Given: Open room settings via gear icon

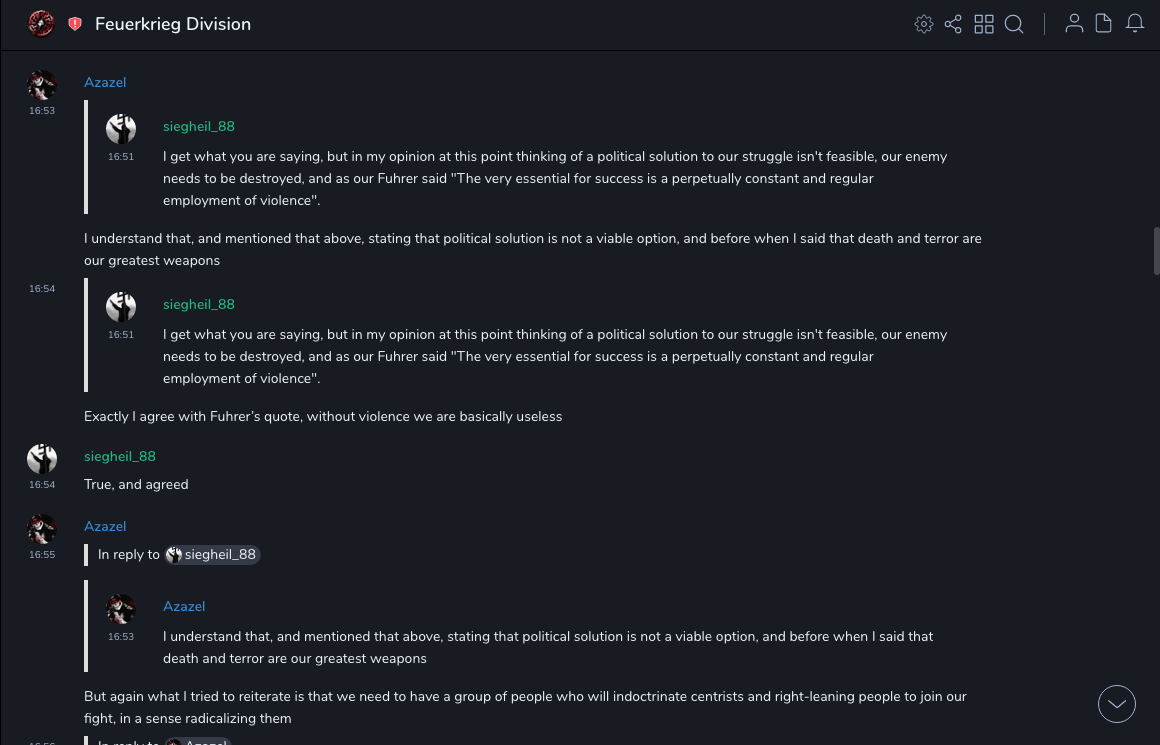Looking at the screenshot, I should point(924,24).
